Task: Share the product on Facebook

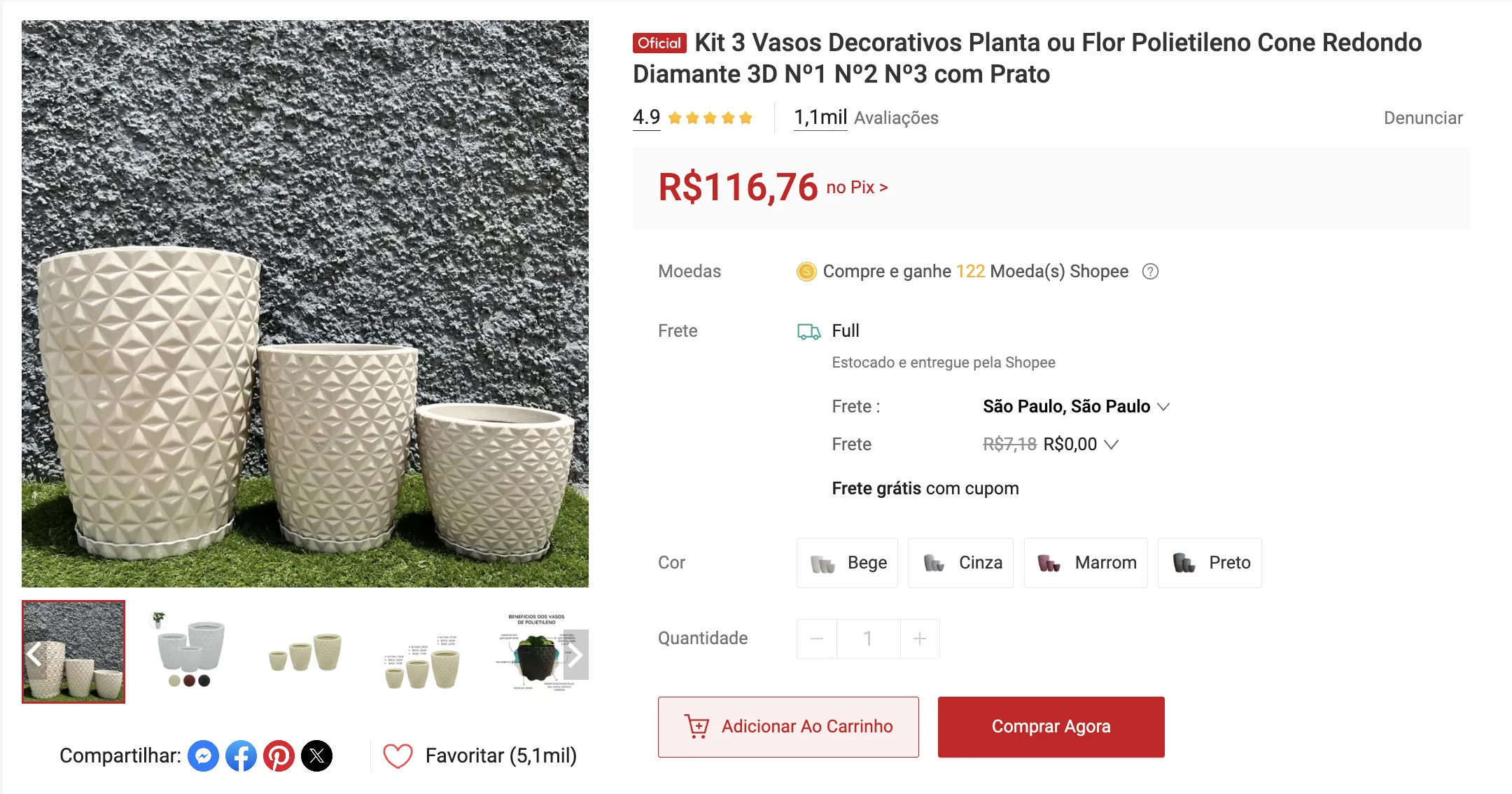Action: click(241, 755)
